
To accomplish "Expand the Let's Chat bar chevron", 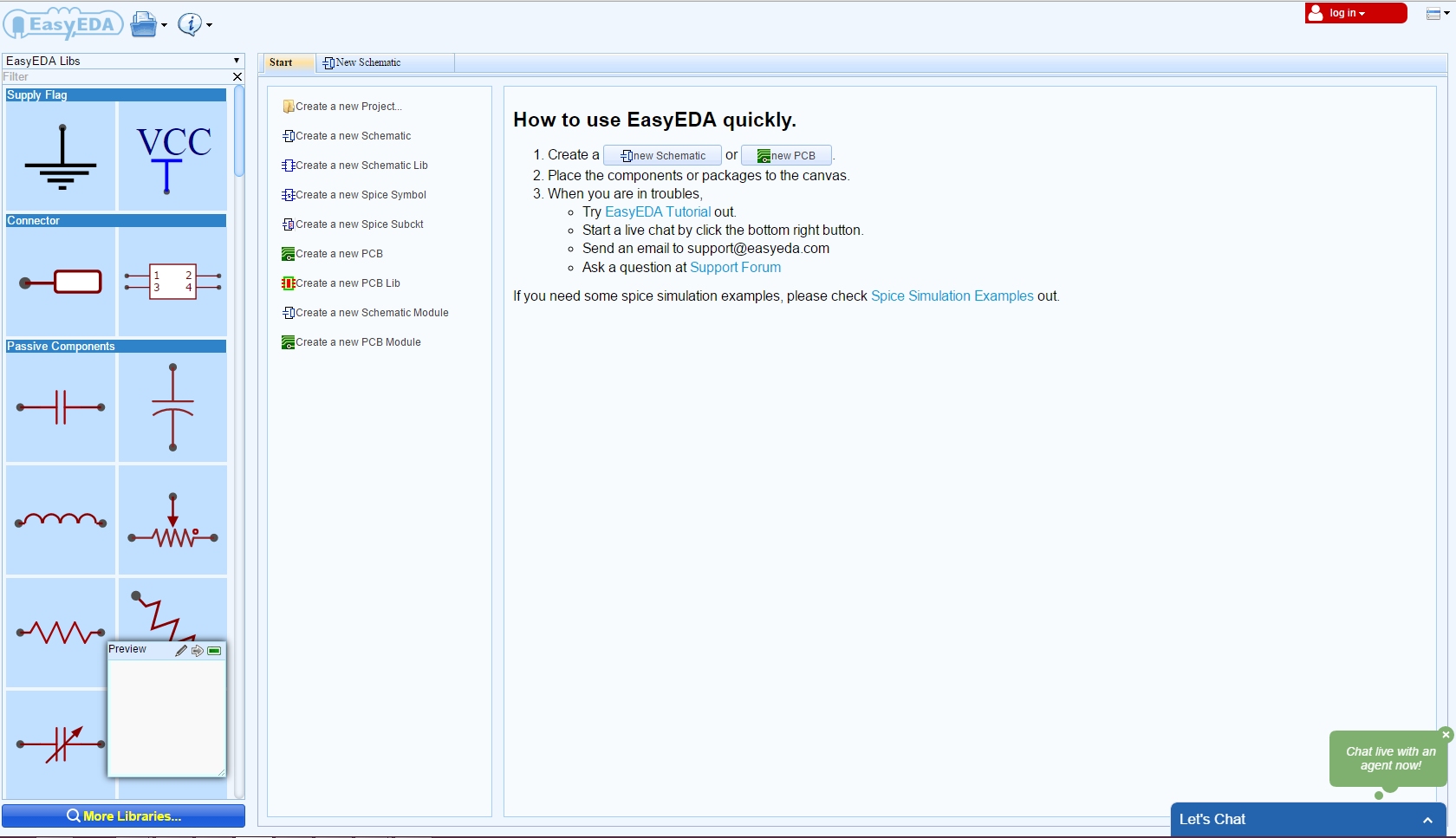I will pyautogui.click(x=1427, y=820).
